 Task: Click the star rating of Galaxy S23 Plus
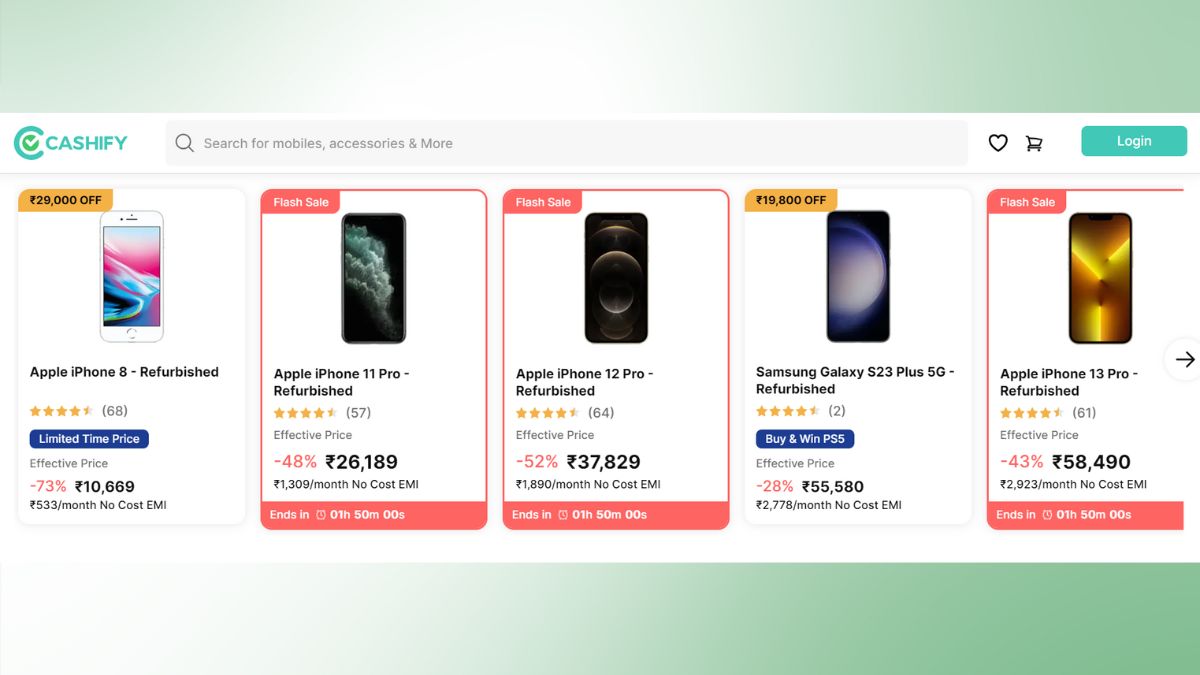[x=787, y=411]
